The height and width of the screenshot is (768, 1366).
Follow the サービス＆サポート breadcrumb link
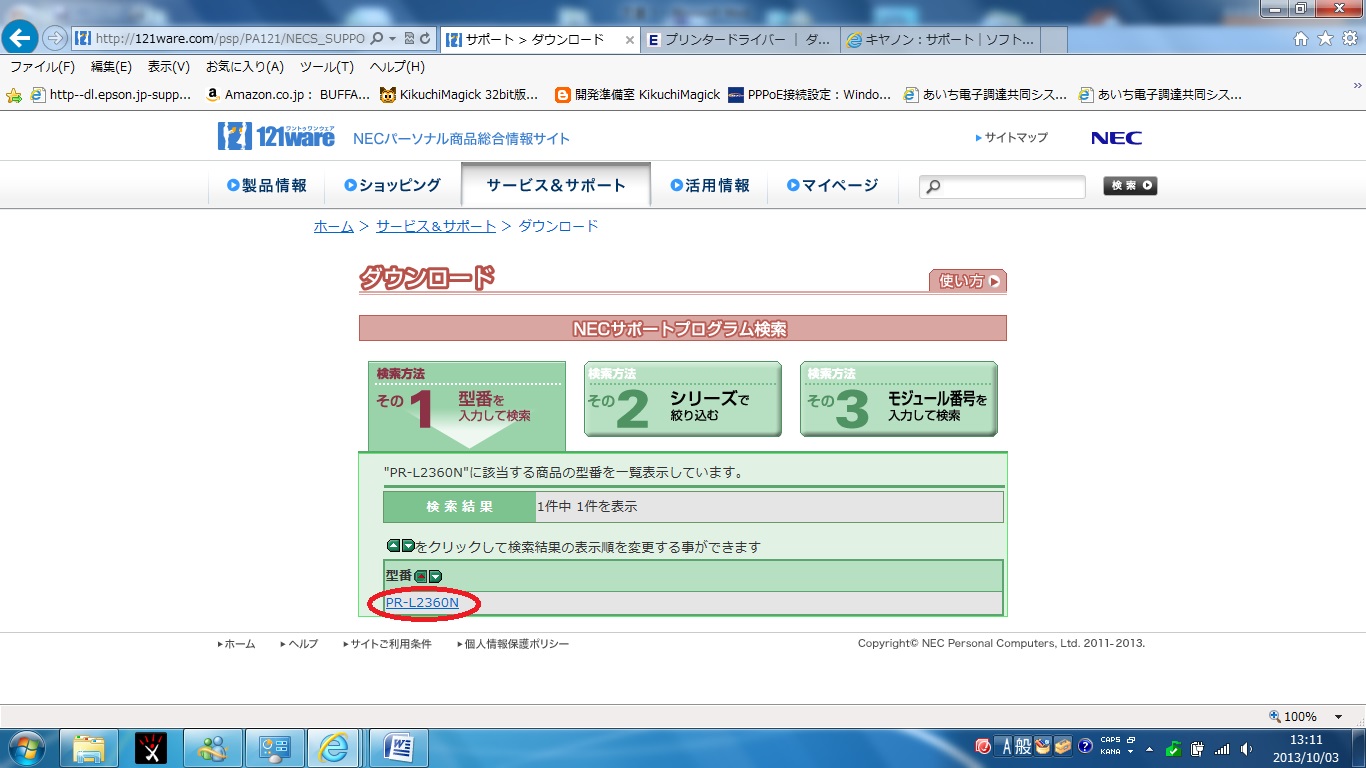(436, 226)
